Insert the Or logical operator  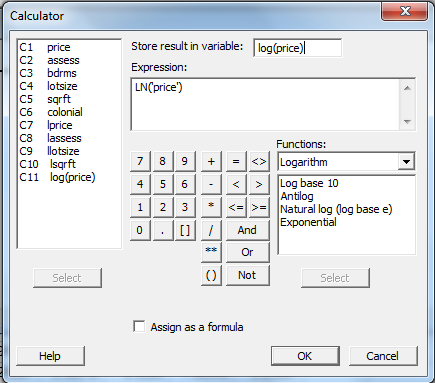tap(248, 252)
